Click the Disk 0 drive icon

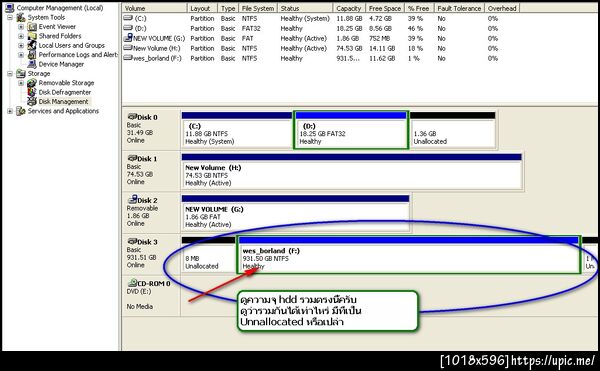coord(132,116)
